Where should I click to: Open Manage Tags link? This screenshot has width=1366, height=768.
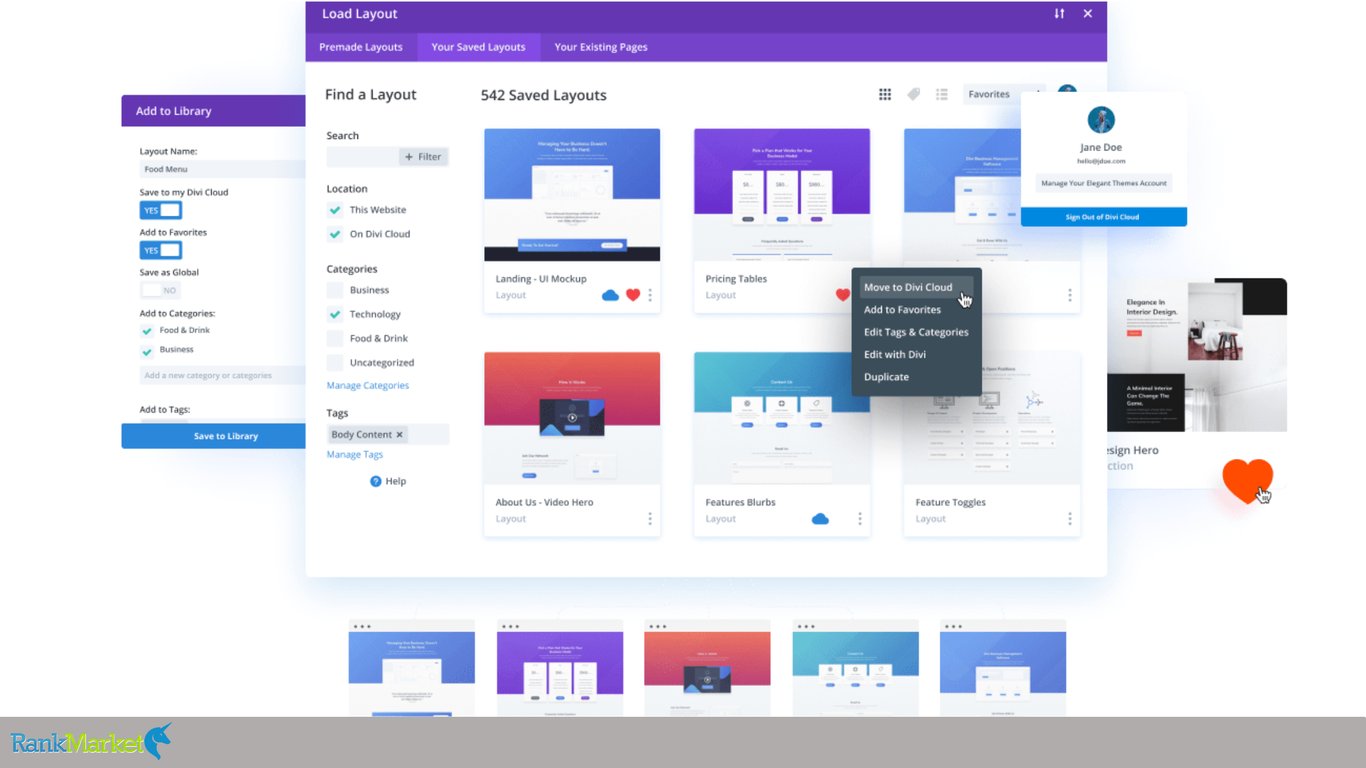[x=355, y=455]
